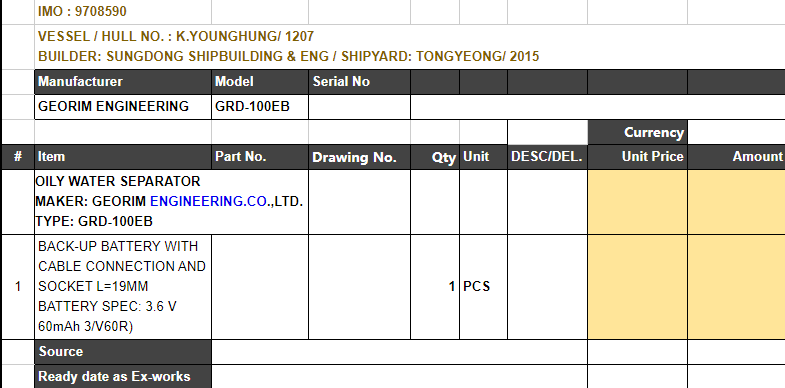Select the IMO : 9708590 cell
Image resolution: width=785 pixels, height=388 pixels.
[x=123, y=12]
